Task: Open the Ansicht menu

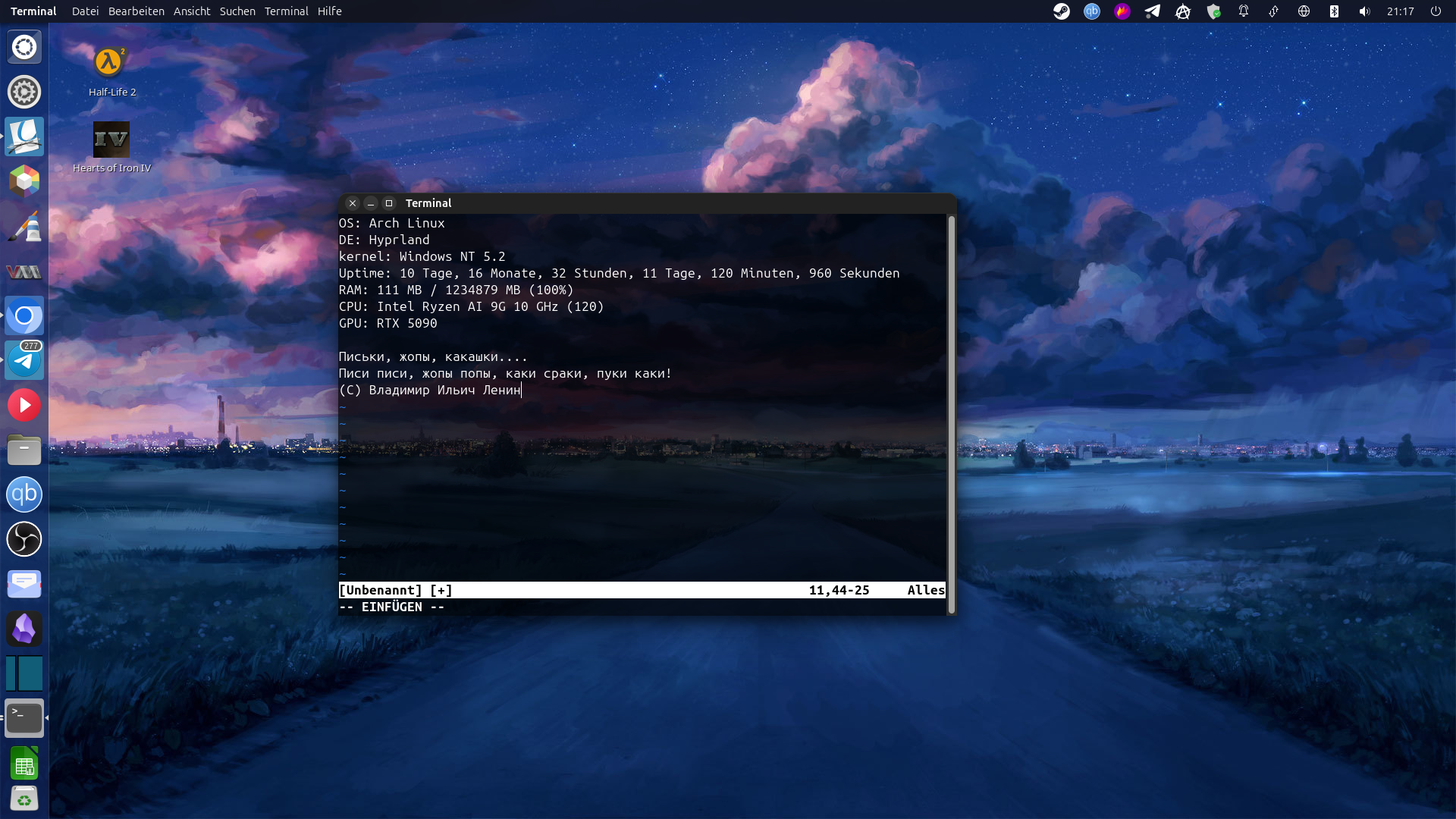Action: point(192,11)
